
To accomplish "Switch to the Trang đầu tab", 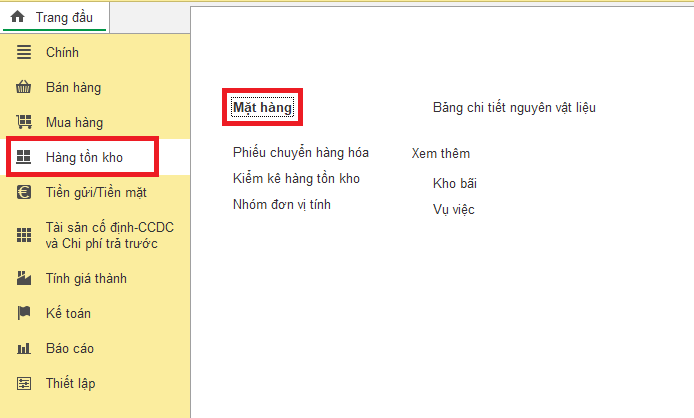I will 55,17.
